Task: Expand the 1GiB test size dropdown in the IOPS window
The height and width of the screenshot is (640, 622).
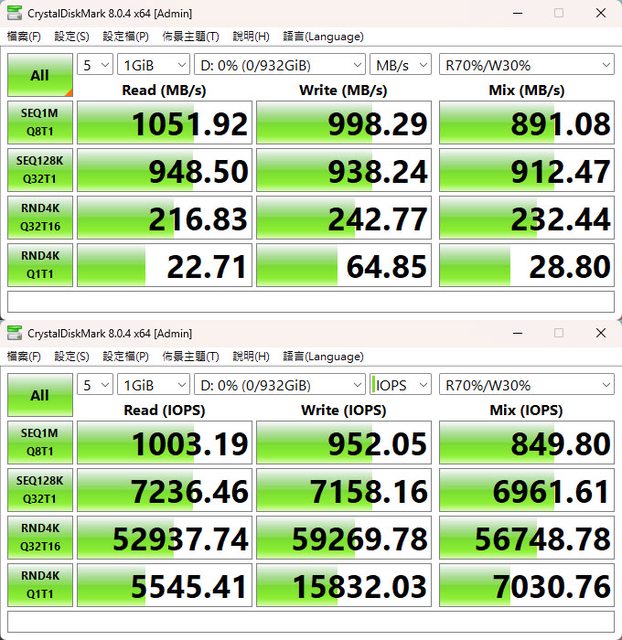Action: coord(153,385)
